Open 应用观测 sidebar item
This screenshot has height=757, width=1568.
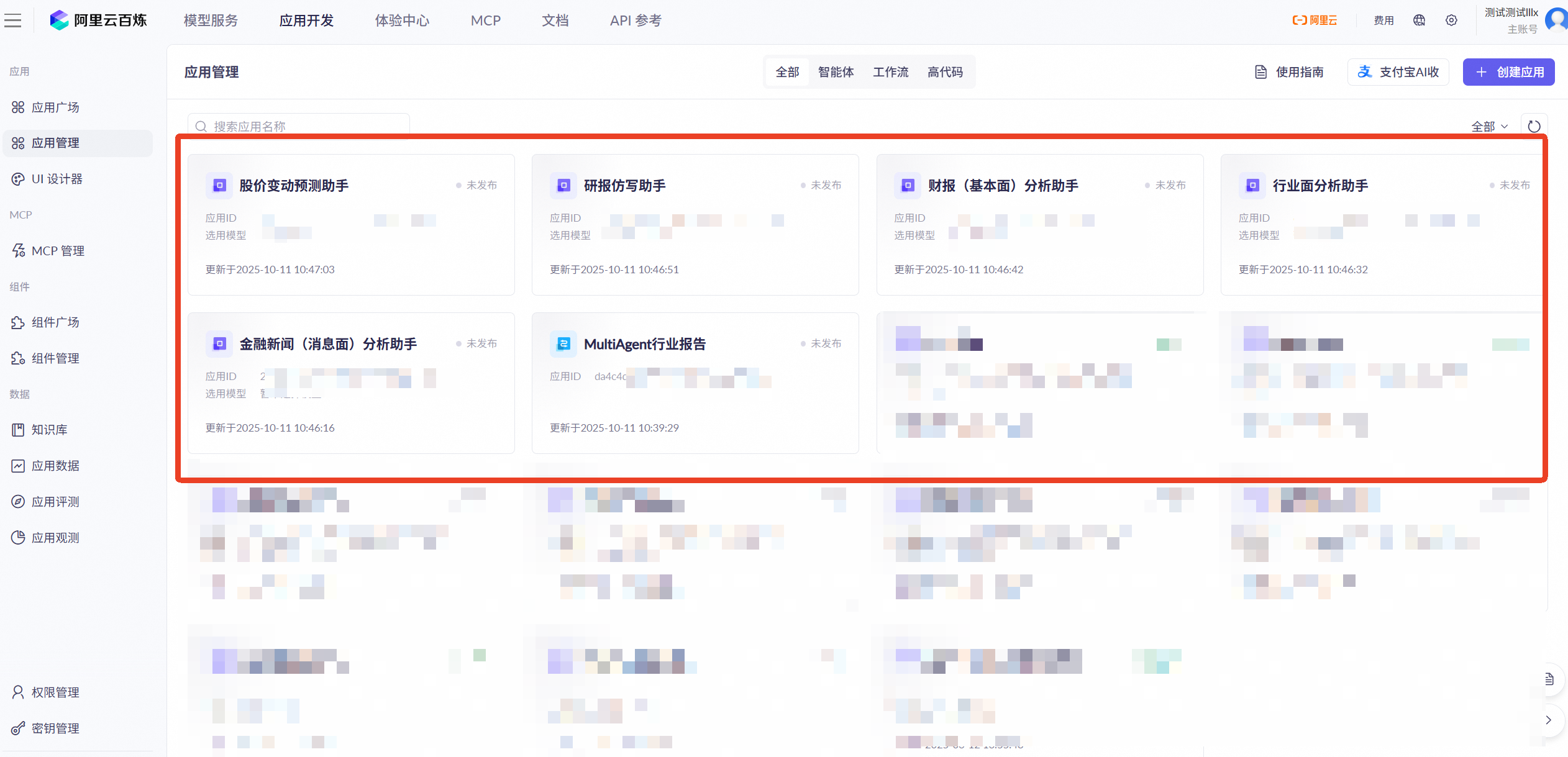[55, 538]
